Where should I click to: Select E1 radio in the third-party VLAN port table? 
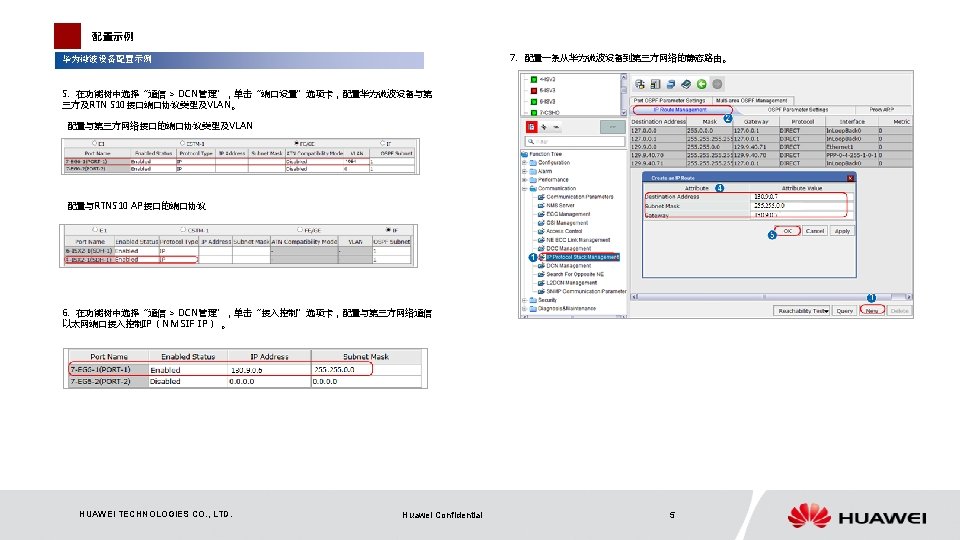[x=95, y=143]
